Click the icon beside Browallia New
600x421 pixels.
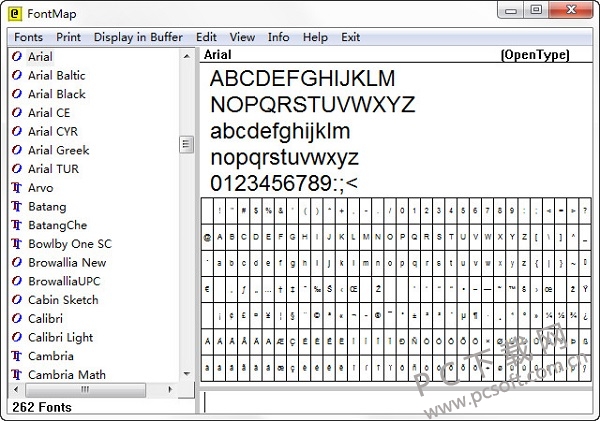coord(17,263)
